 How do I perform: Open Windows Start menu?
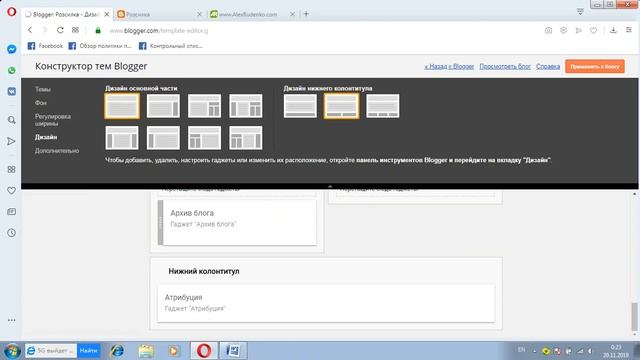pos(12,351)
